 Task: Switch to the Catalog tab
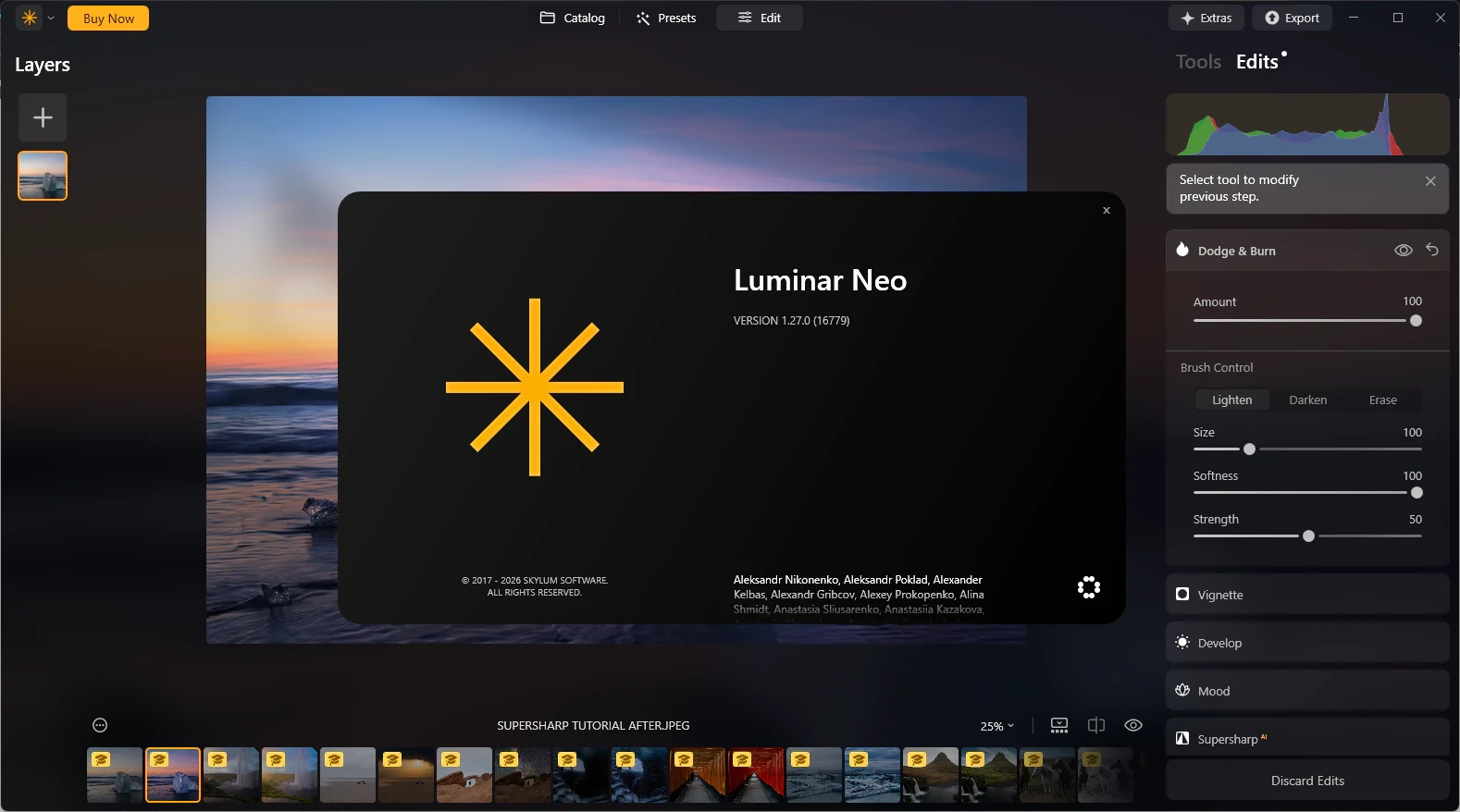pos(573,18)
